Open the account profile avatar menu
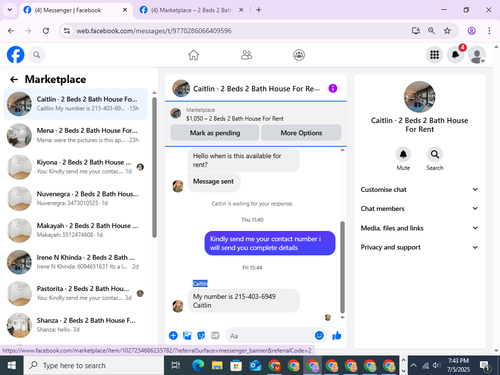500x375 pixels. point(477,55)
